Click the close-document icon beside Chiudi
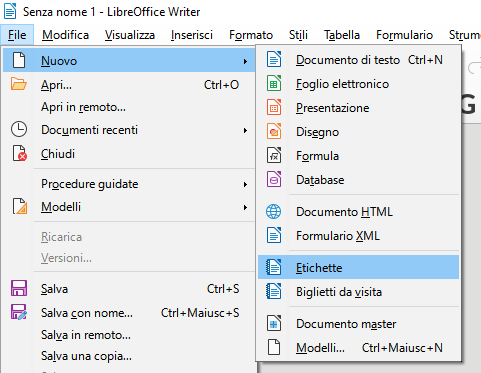This screenshot has height=373, width=481. [19, 153]
